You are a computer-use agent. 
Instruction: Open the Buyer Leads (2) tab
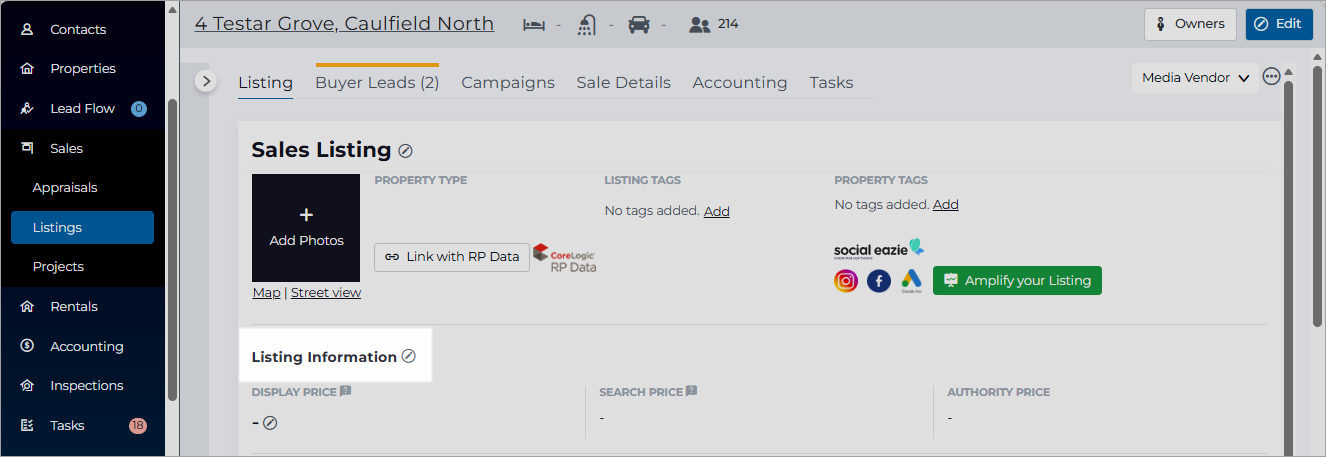point(377,83)
